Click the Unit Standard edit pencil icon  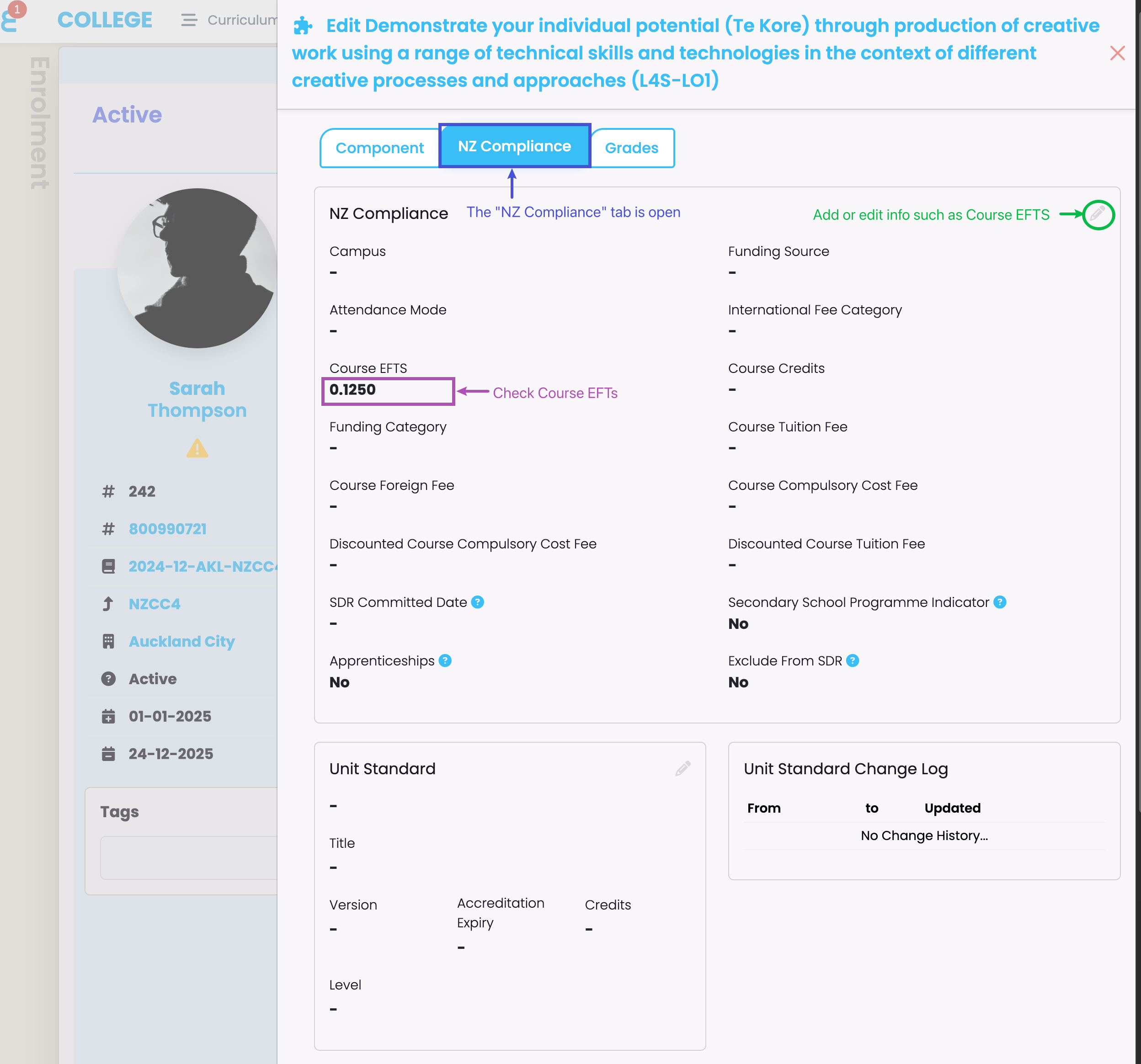[x=682, y=768]
